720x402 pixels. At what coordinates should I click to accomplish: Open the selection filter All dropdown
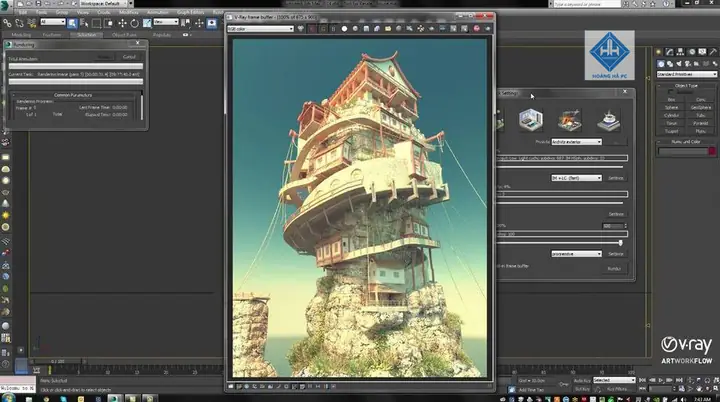pyautogui.click(x=53, y=22)
